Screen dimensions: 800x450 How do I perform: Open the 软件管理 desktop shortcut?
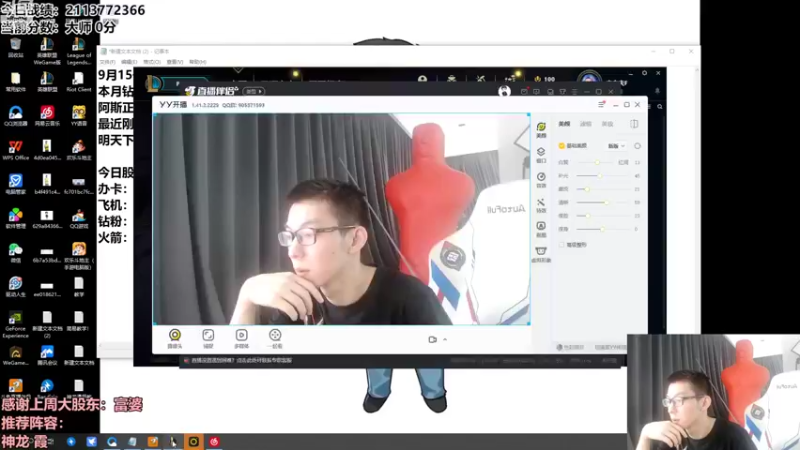[15, 218]
